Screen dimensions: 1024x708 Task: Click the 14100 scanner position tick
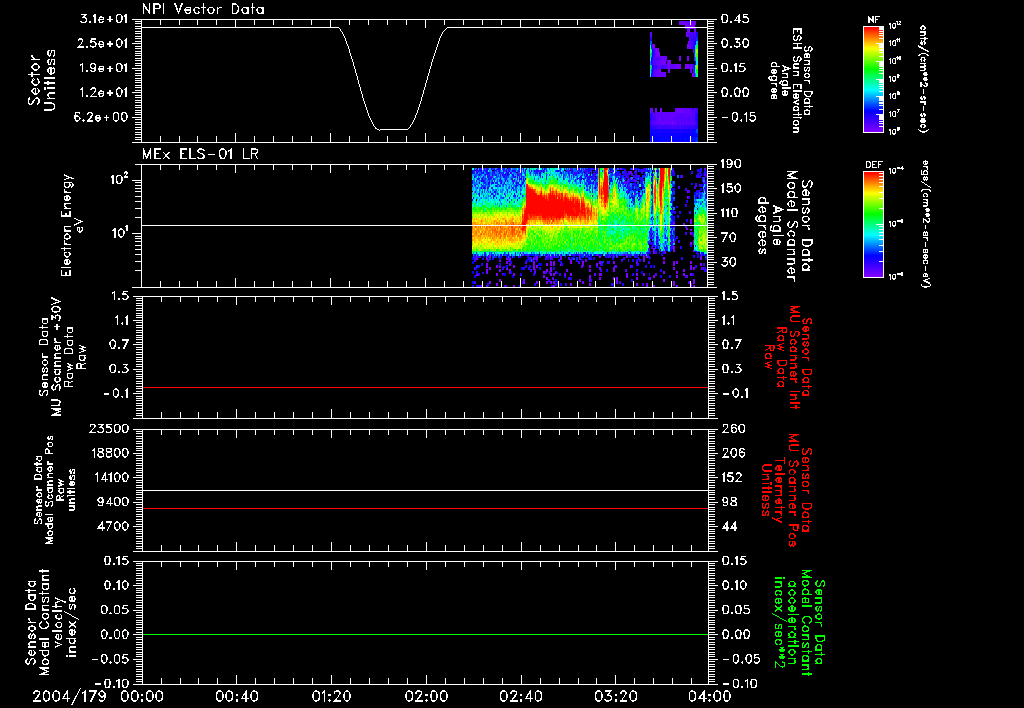point(108,477)
